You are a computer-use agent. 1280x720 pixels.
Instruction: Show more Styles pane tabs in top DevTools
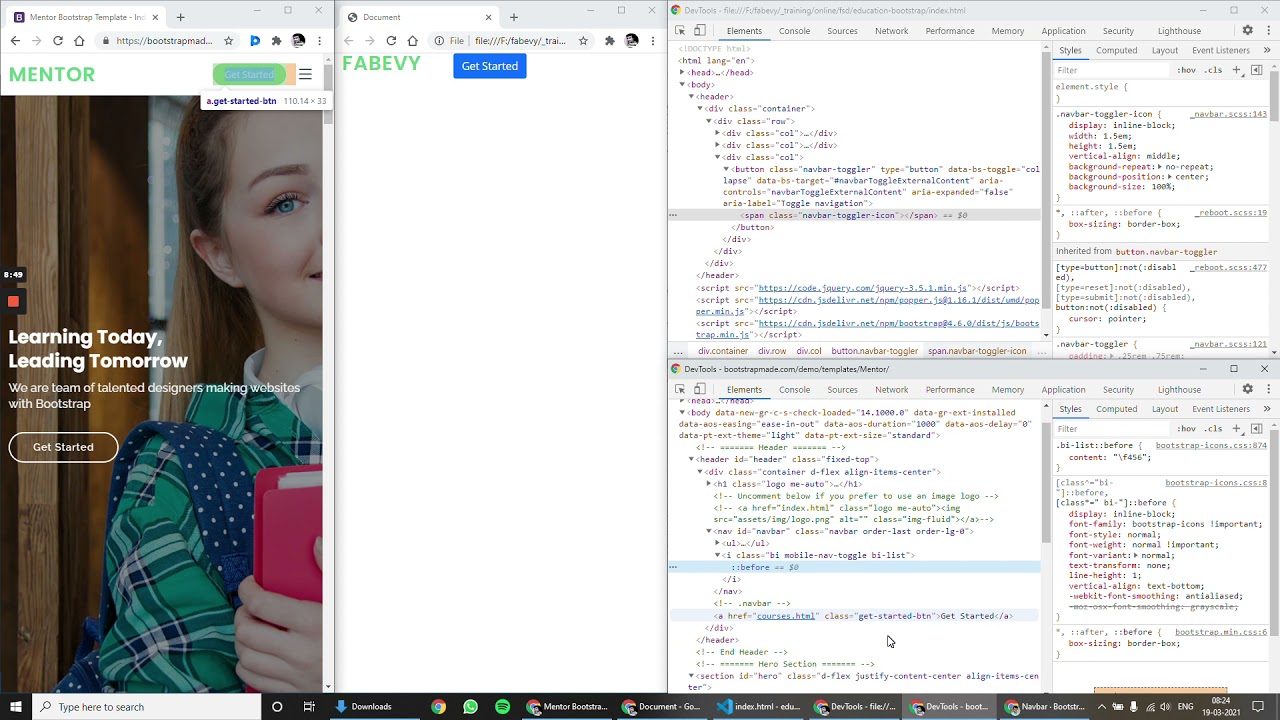tap(1266, 50)
